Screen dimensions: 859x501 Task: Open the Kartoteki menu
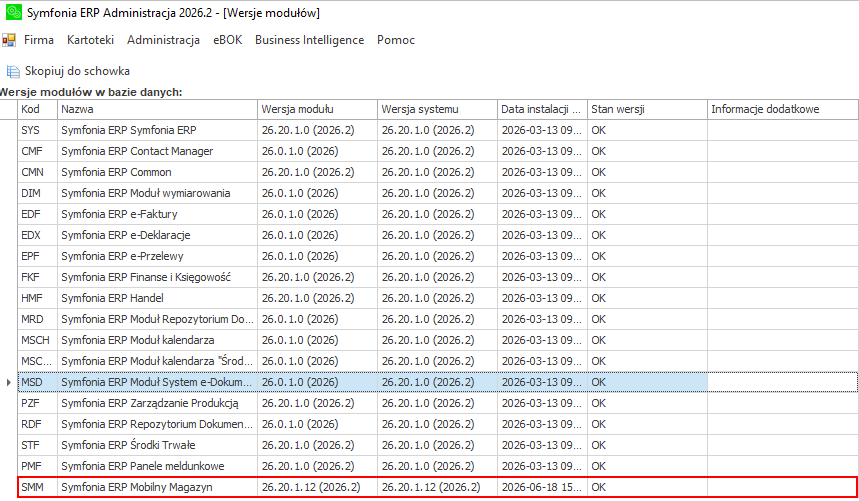(x=90, y=40)
